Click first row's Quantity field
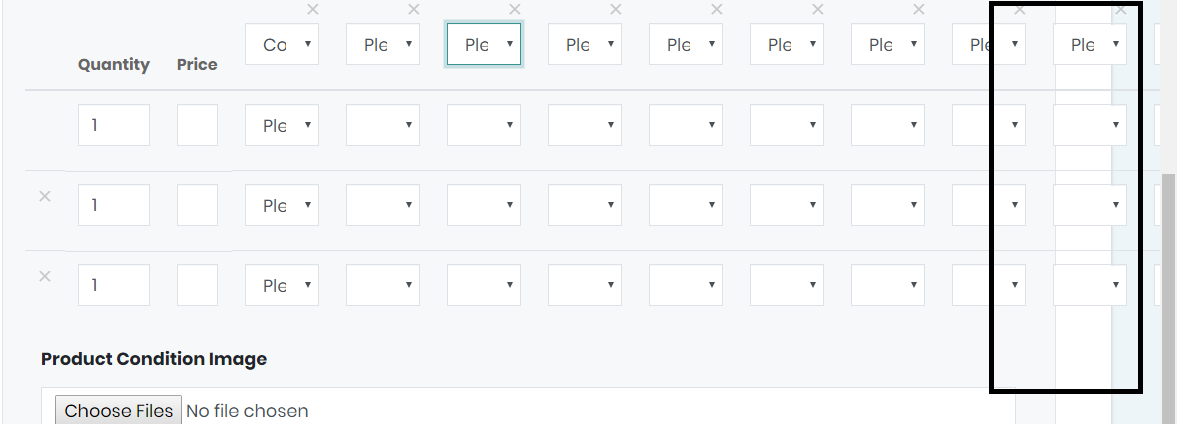Image resolution: width=1177 pixels, height=424 pixels. tap(114, 125)
